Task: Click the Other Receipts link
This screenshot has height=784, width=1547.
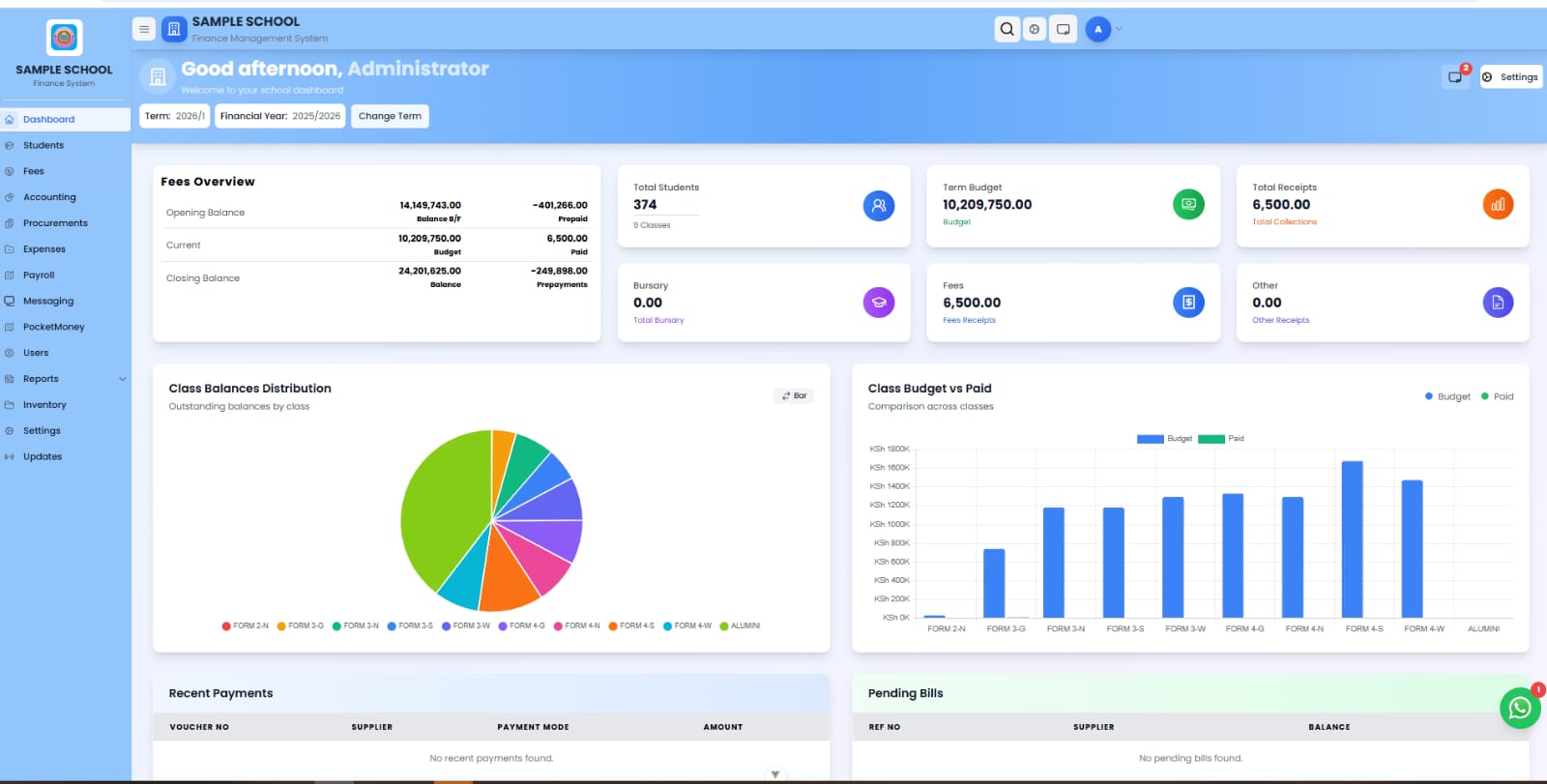Action: [x=1280, y=320]
